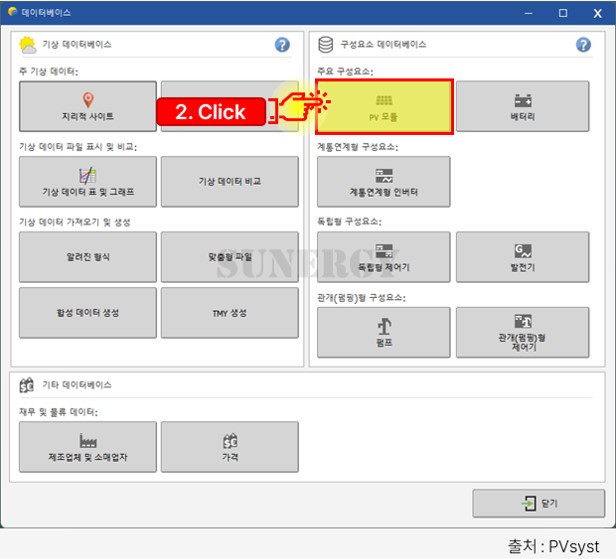Click the controller icon above 관개(펌핑)형 제어기
The image size is (616, 559).
[x=523, y=321]
